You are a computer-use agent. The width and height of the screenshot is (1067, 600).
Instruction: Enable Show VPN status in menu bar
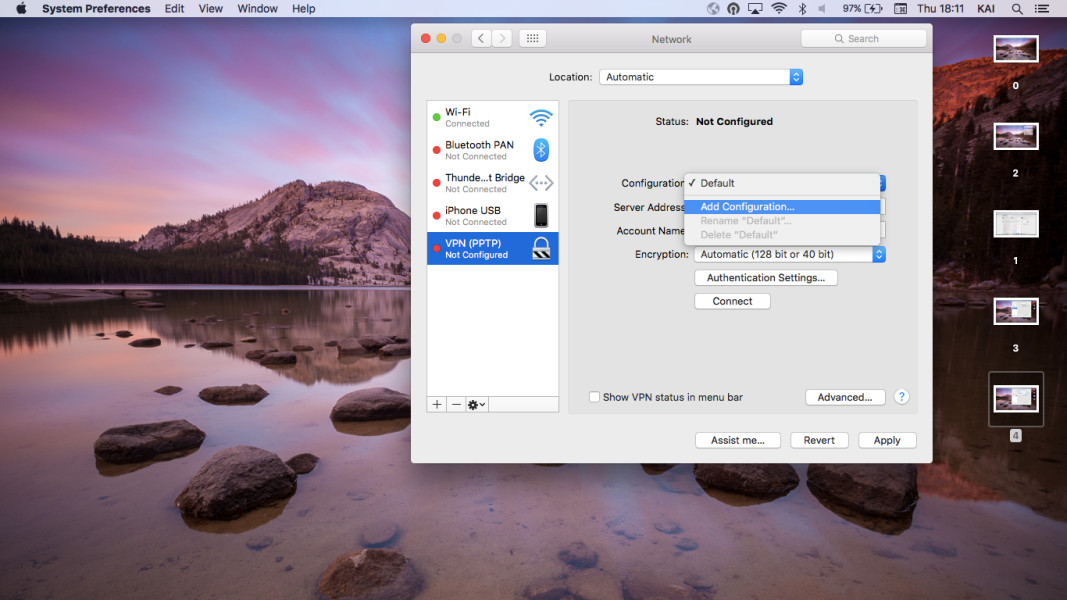pos(595,397)
